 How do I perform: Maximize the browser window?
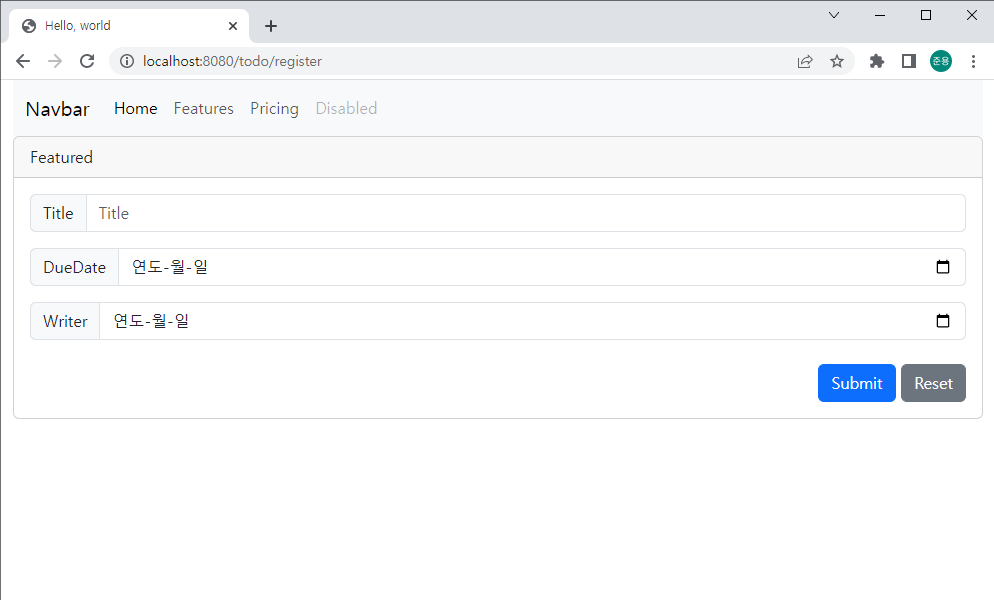[926, 15]
